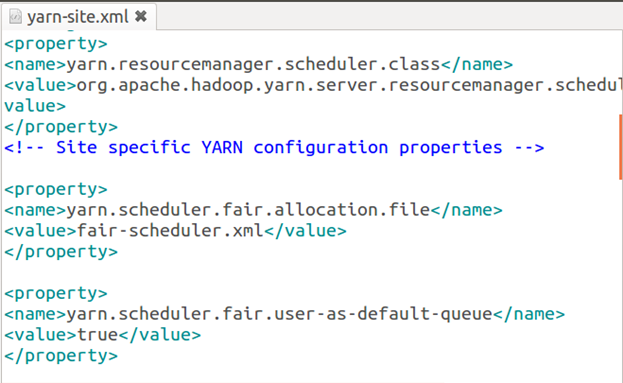
Task: Click on fair-scheduler.xml value text
Action: (170, 230)
